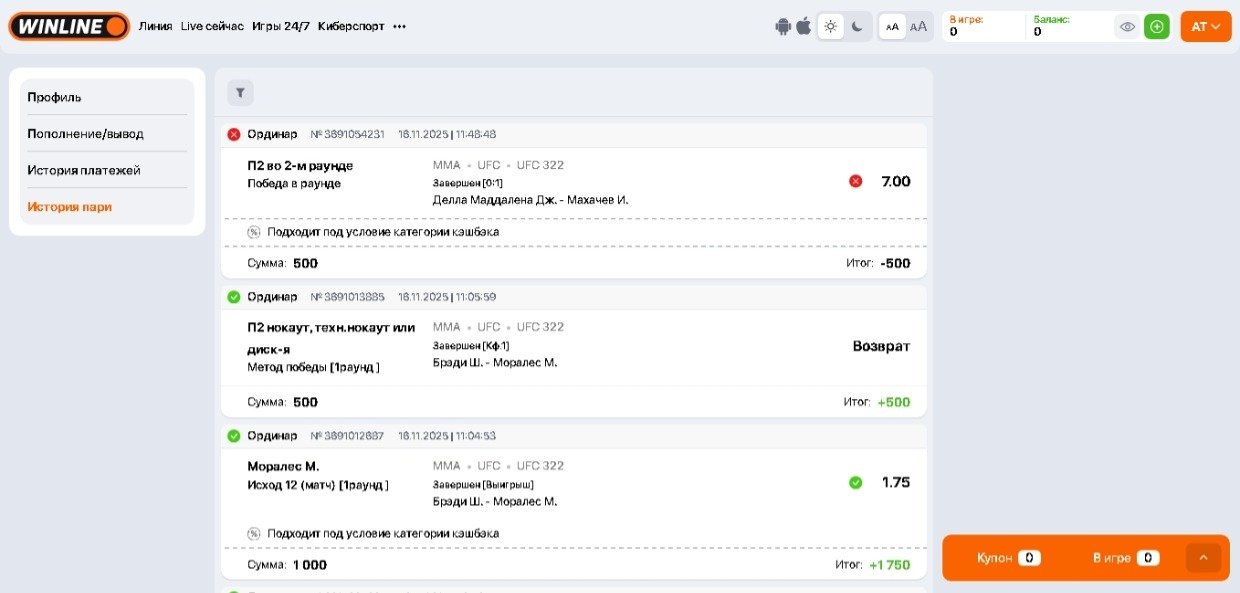Switch to light theme sun toggle
This screenshot has width=1240, height=593.
coord(830,27)
